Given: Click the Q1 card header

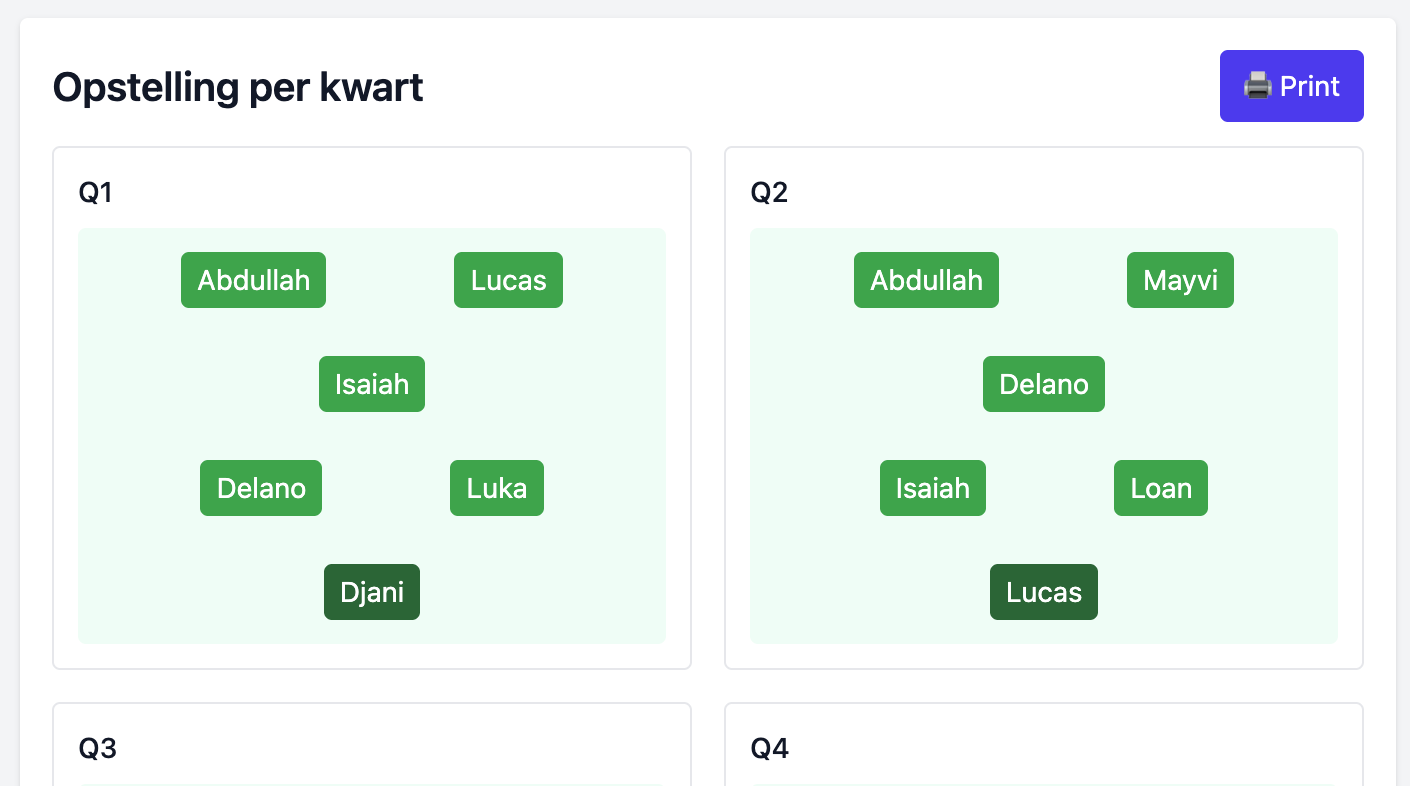Looking at the screenshot, I should click(x=96, y=192).
